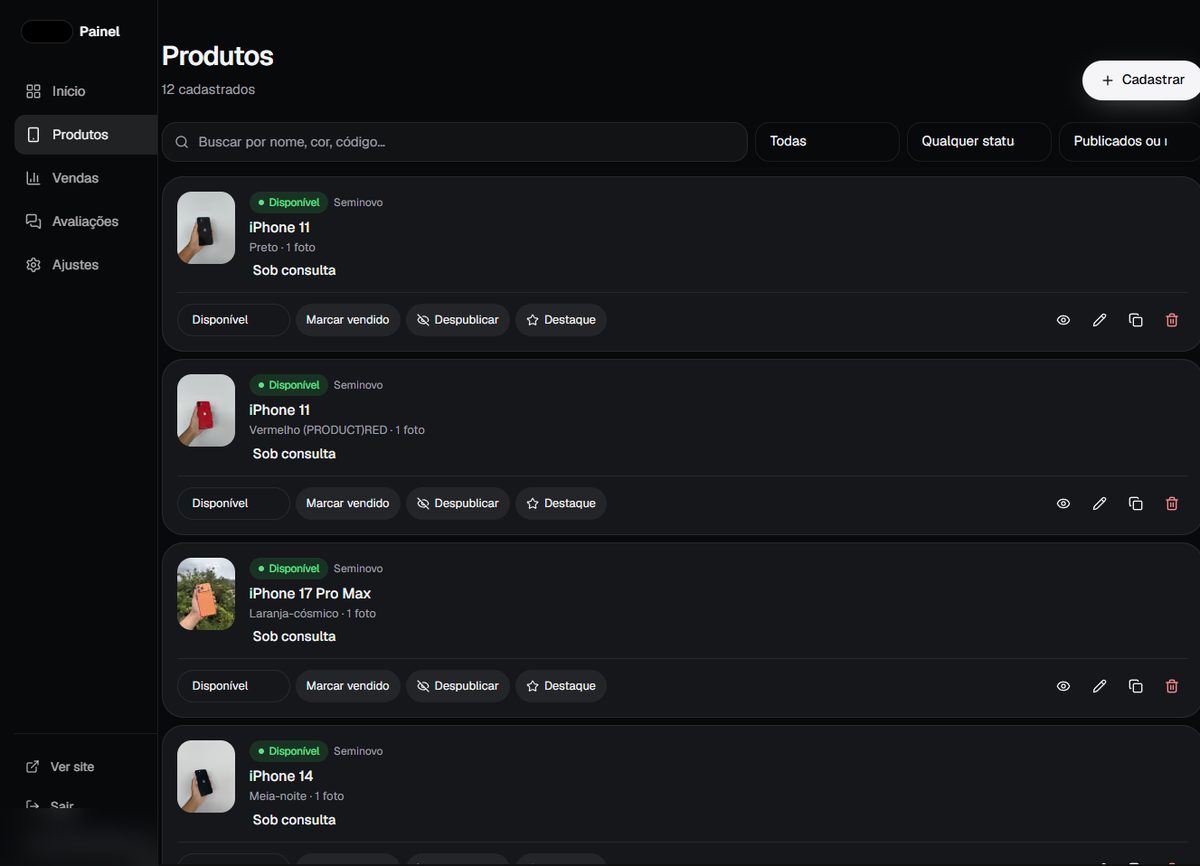Duplicate the black iPhone 11 listing
The height and width of the screenshot is (866, 1200).
pos(1136,320)
